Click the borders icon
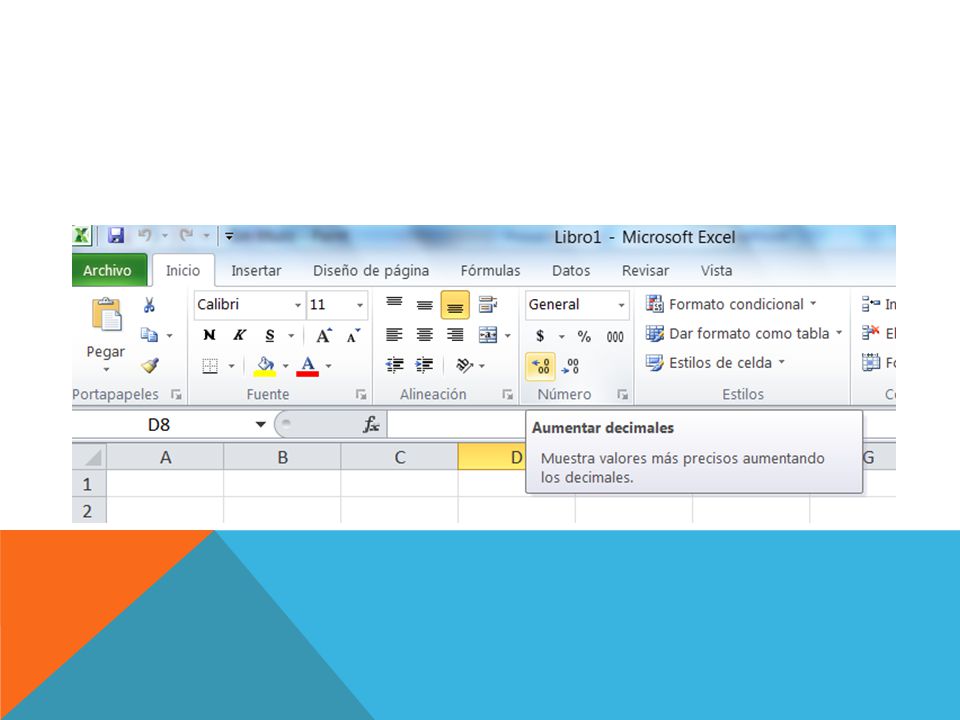The image size is (960, 720). click(x=210, y=366)
